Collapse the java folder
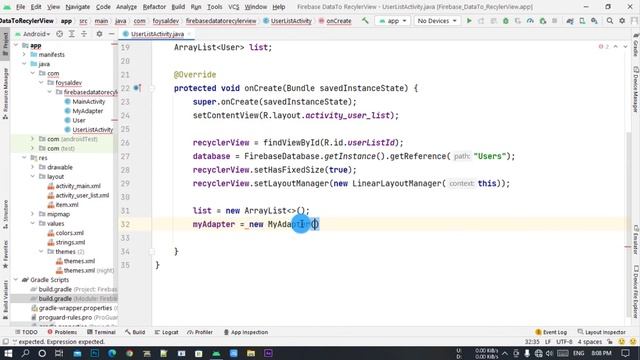 (24, 64)
